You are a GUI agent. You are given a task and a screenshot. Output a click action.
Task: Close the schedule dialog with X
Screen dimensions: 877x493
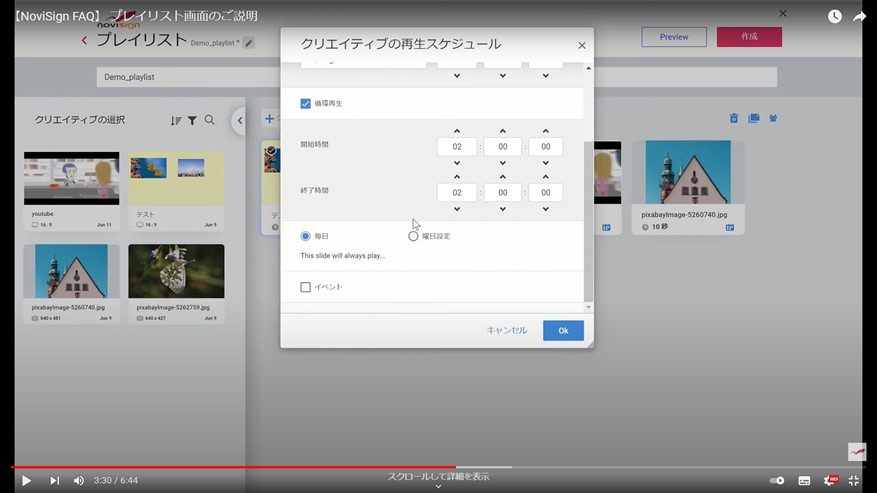pos(582,45)
